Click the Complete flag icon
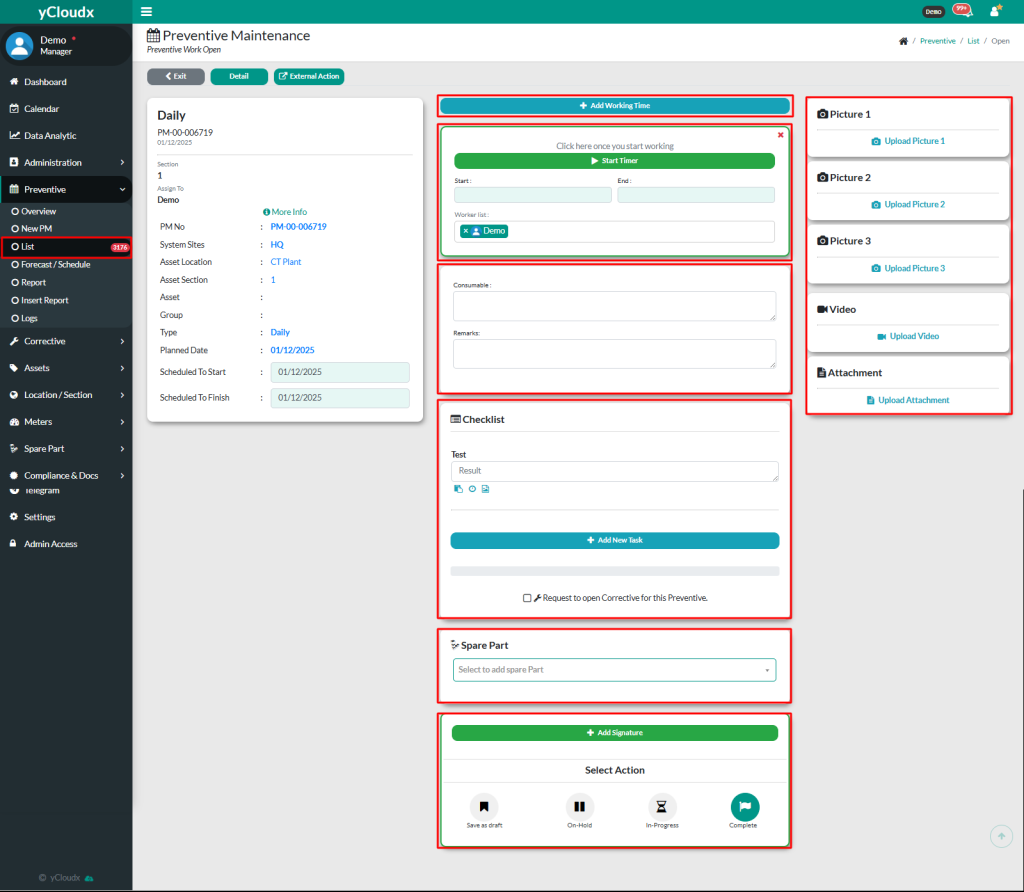The height and width of the screenshot is (892, 1024). pos(744,806)
